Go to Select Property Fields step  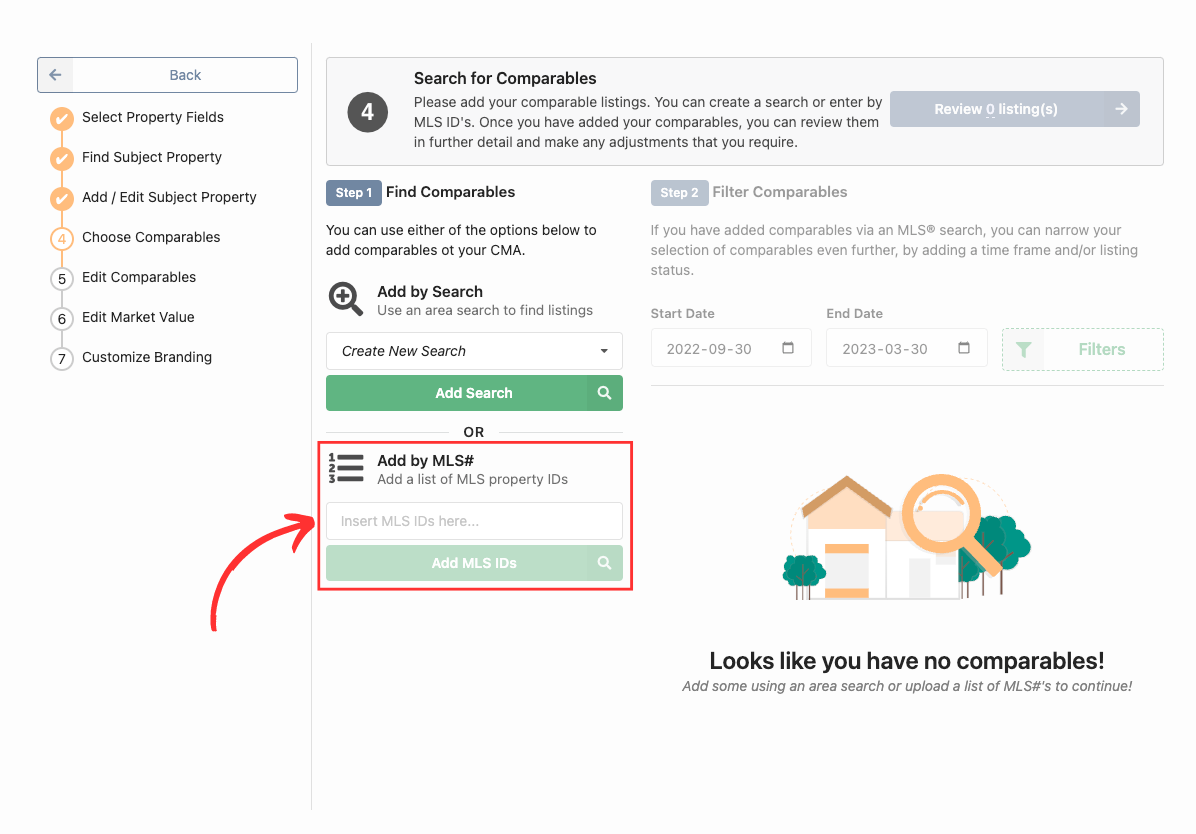click(x=153, y=118)
